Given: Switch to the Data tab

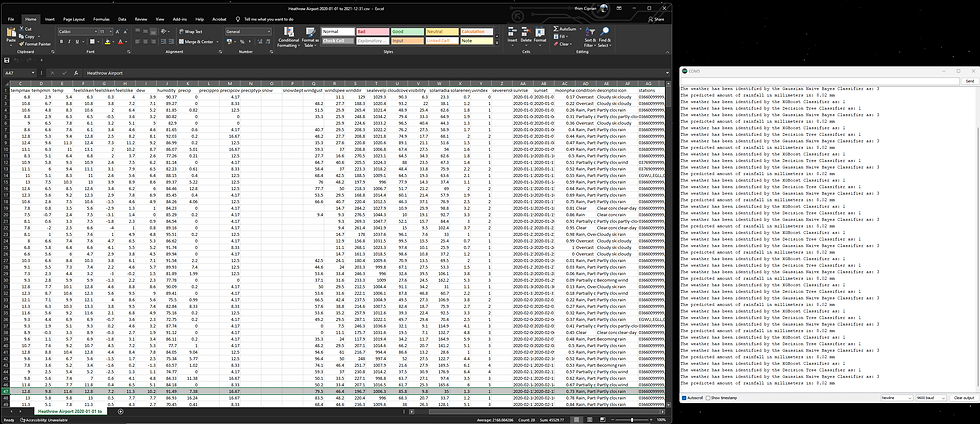Looking at the screenshot, I should pyautogui.click(x=122, y=19).
